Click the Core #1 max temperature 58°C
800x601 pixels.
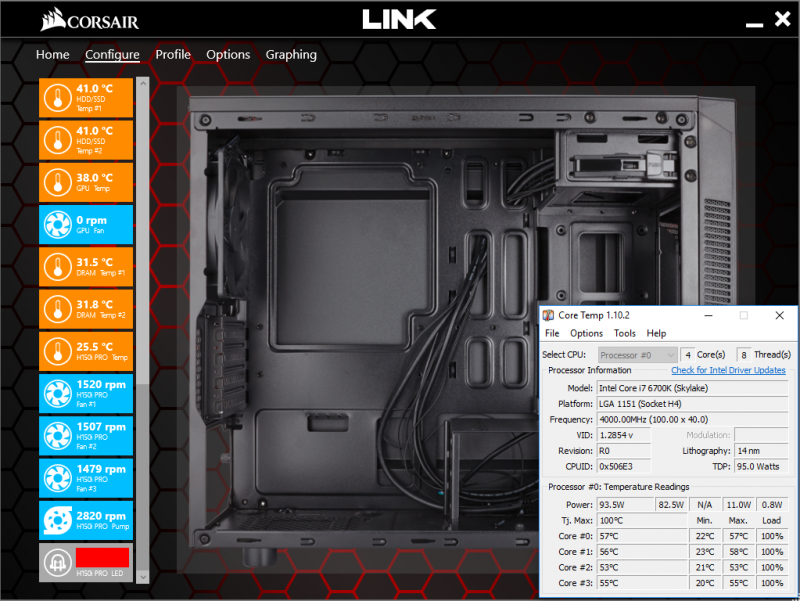point(738,552)
